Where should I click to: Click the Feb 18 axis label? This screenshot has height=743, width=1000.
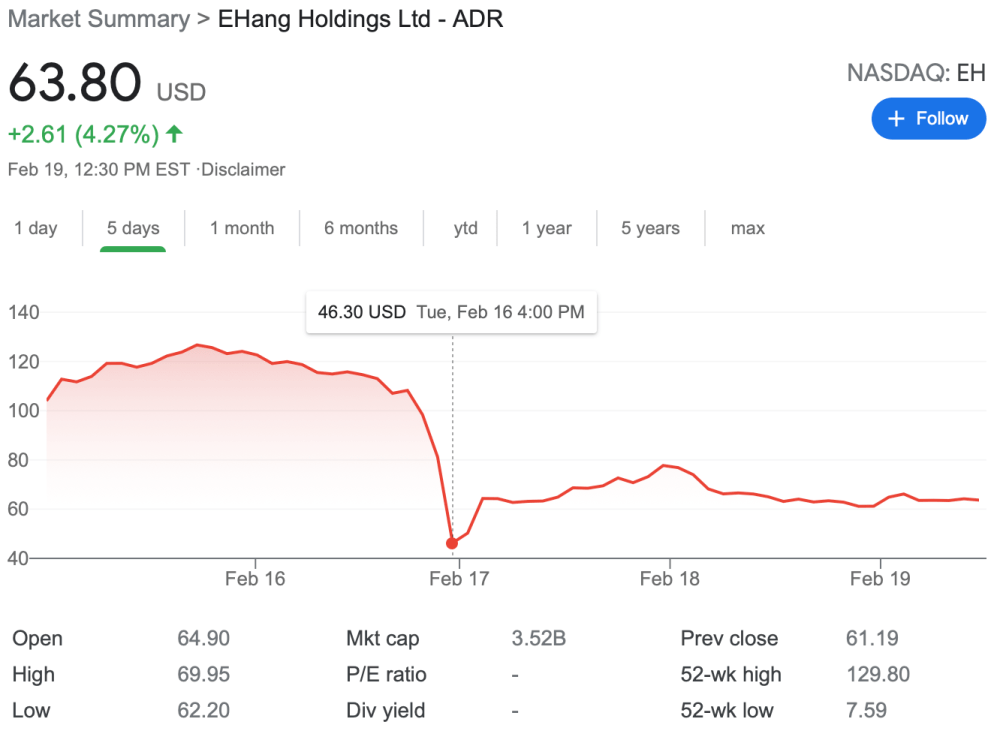669,579
